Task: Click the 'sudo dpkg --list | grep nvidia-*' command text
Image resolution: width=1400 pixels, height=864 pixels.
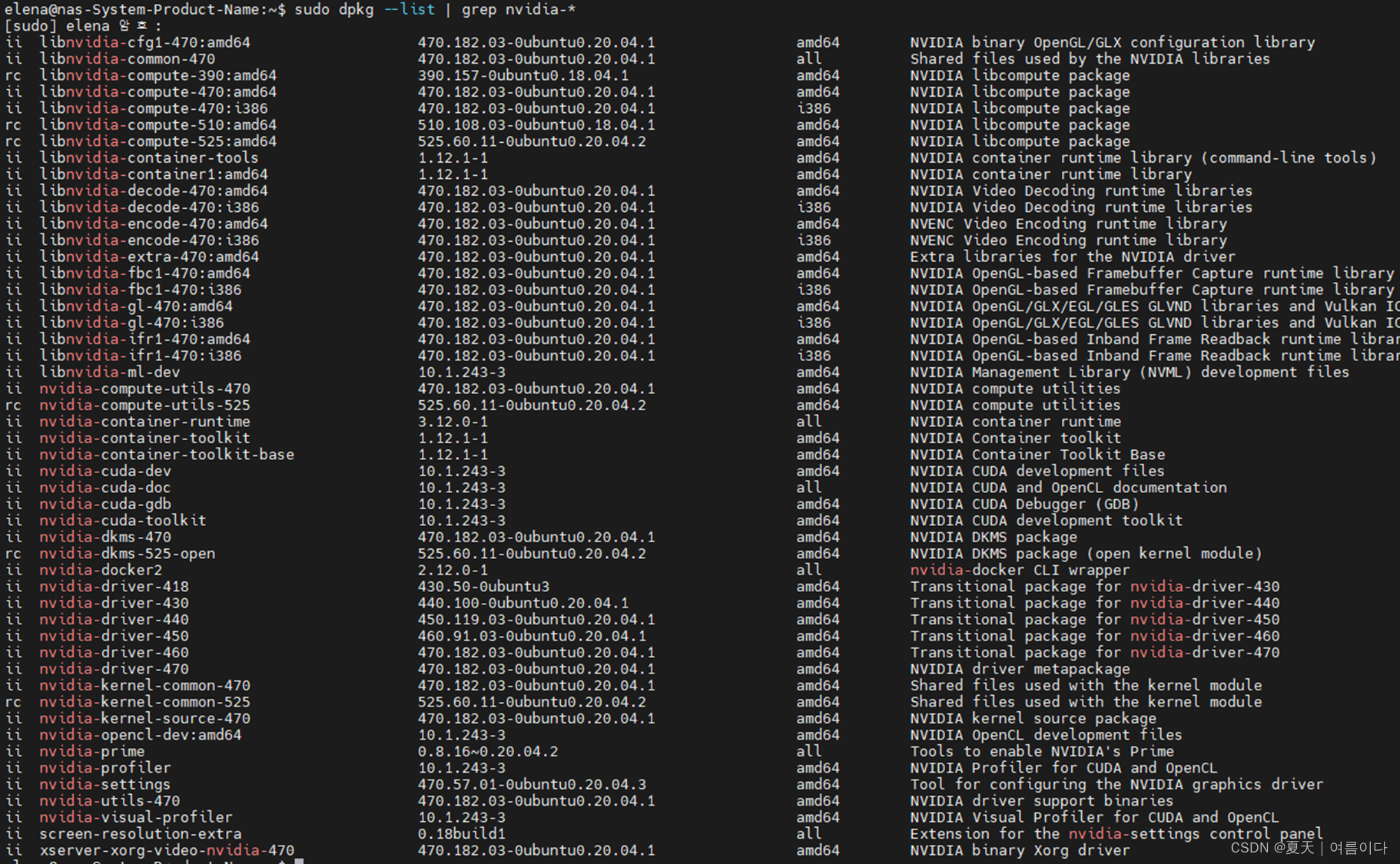Action: pos(436,9)
